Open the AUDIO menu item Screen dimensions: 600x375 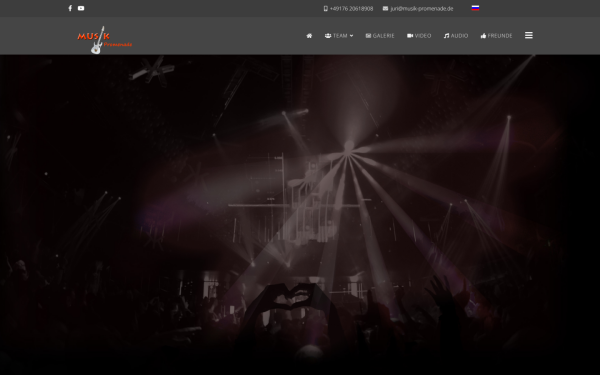coord(456,36)
